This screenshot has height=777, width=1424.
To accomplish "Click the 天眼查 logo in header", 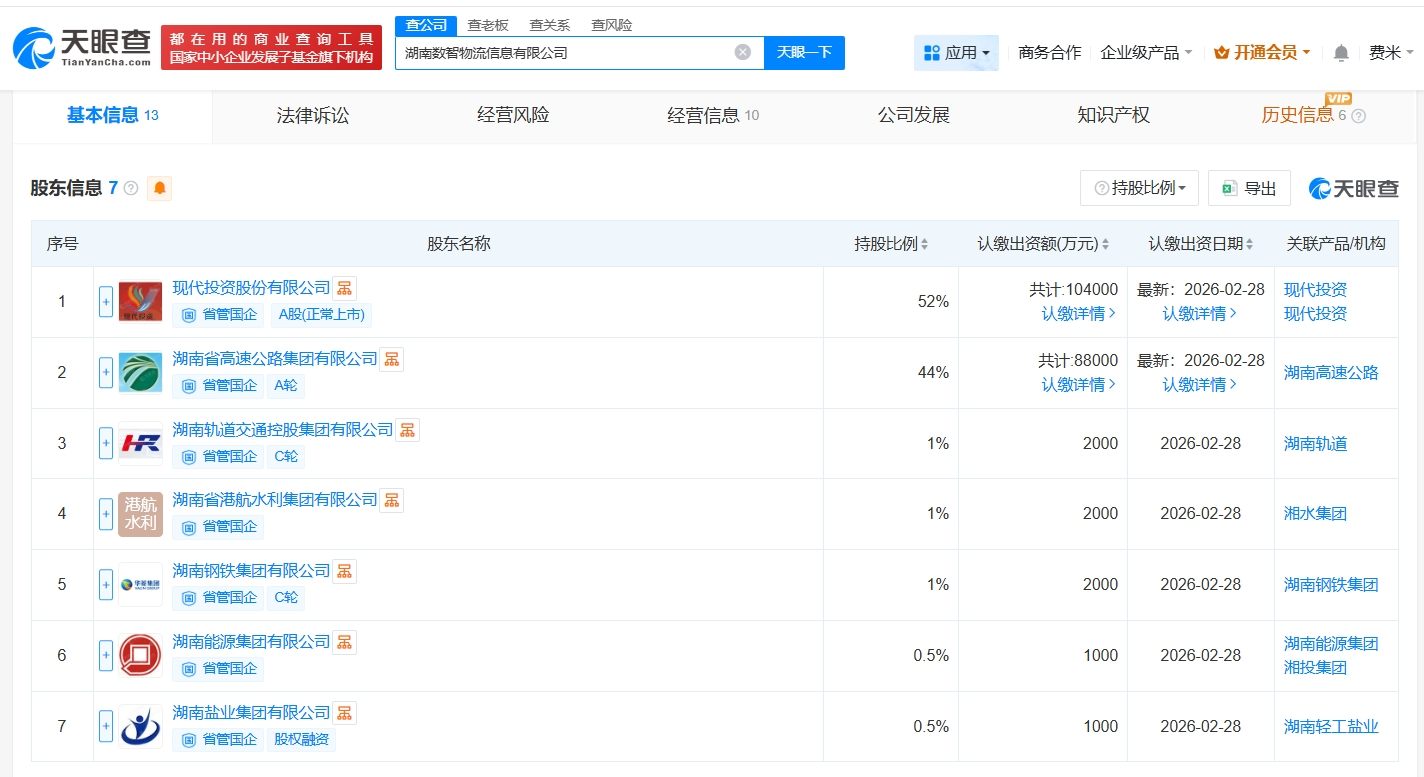I will pos(82,46).
